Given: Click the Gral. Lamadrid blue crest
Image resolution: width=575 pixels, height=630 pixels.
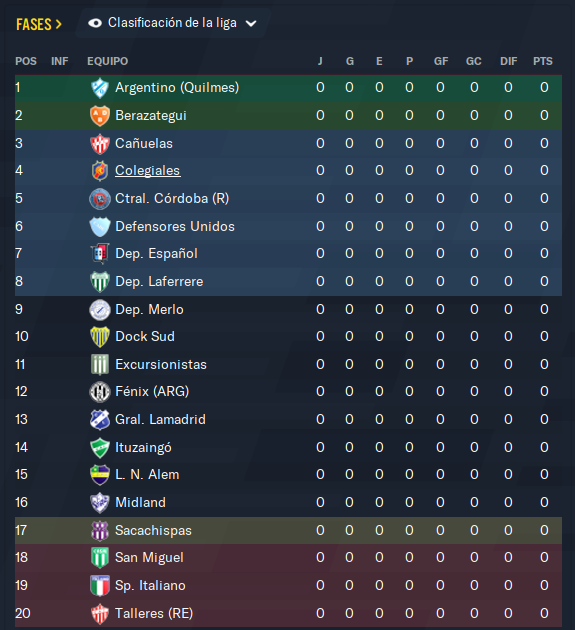Looking at the screenshot, I should point(100,419).
